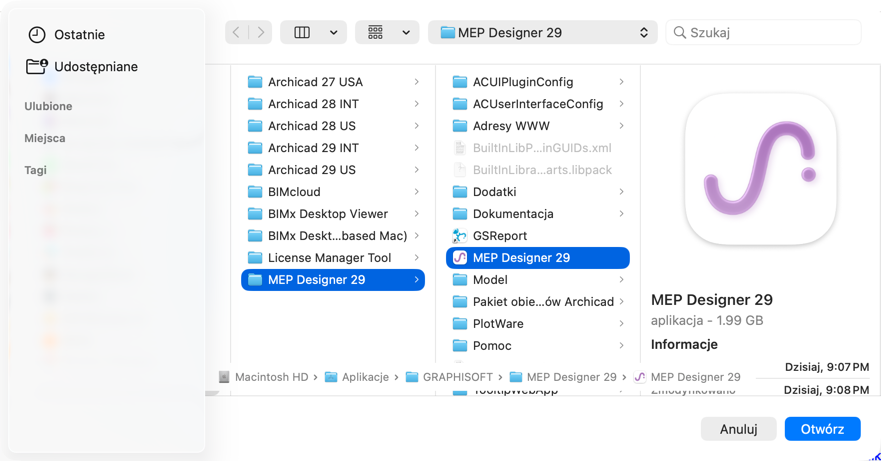Viewport: 881px width, 461px height.
Task: Click the grid grouping icon
Action: tap(375, 33)
